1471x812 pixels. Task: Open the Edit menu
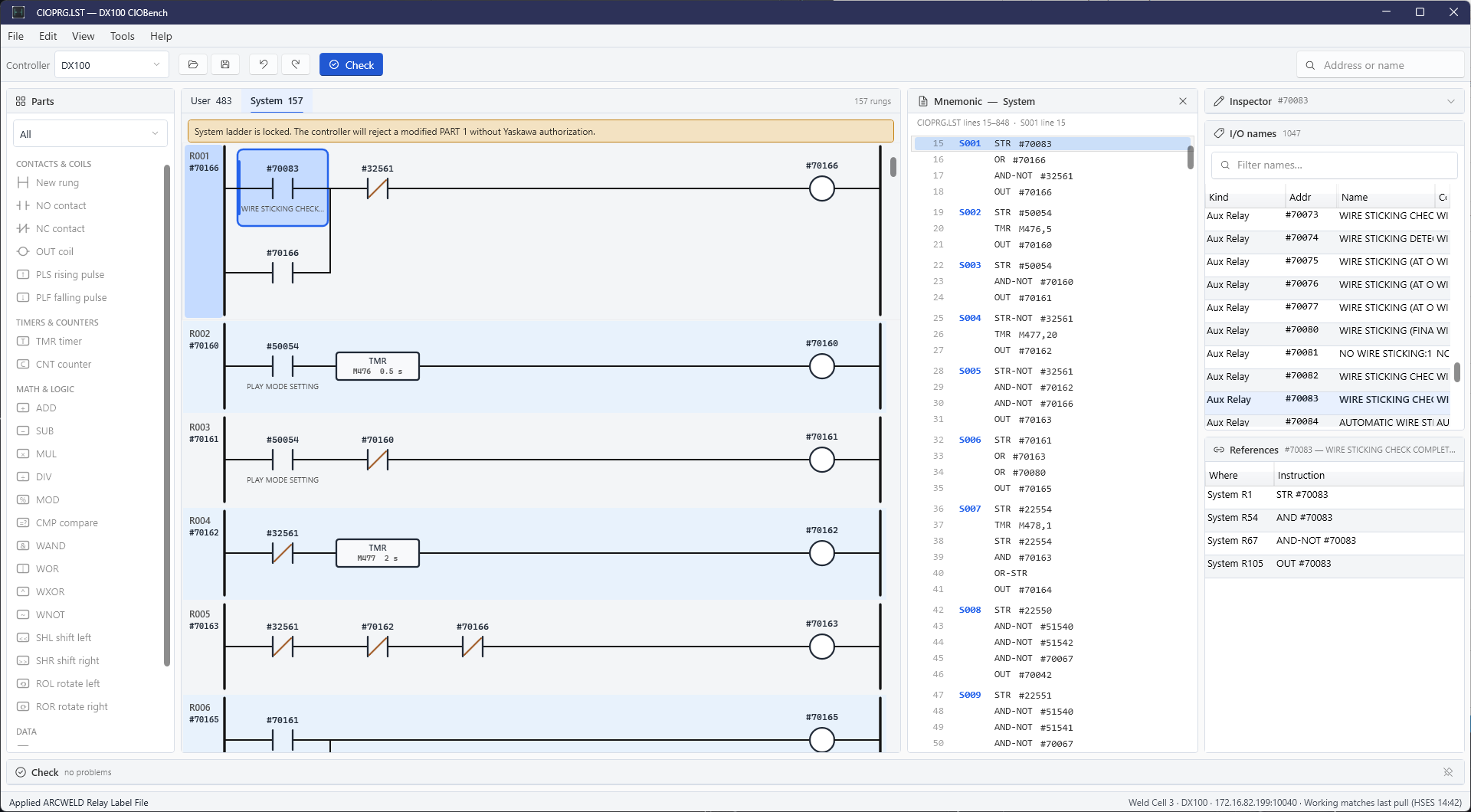click(48, 36)
